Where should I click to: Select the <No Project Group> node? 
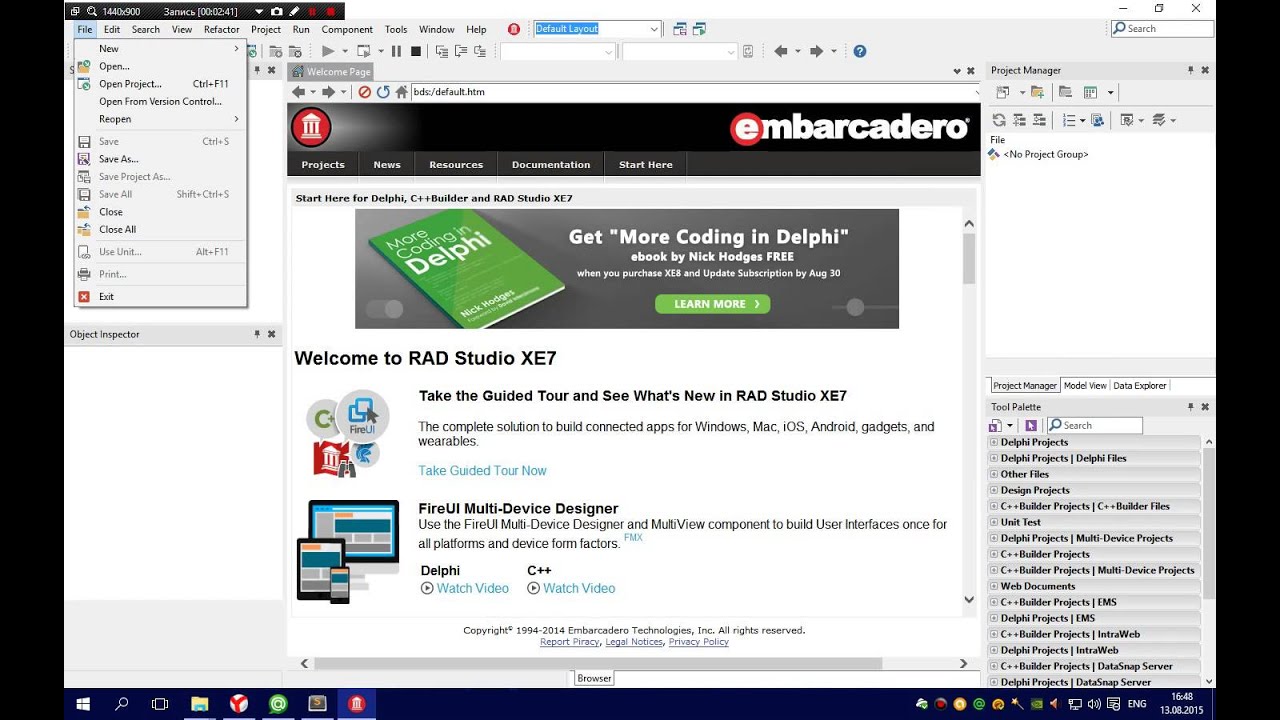pos(1045,155)
